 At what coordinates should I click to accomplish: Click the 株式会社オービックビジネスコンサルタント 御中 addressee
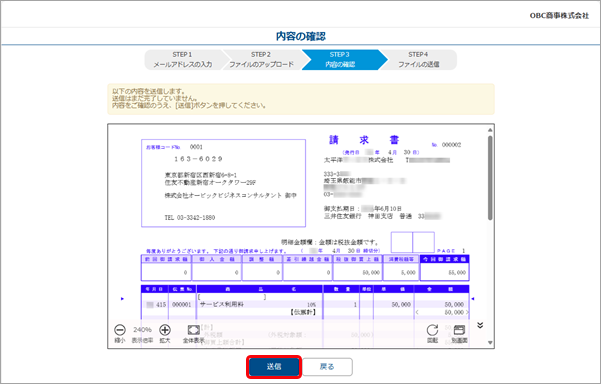click(230, 195)
